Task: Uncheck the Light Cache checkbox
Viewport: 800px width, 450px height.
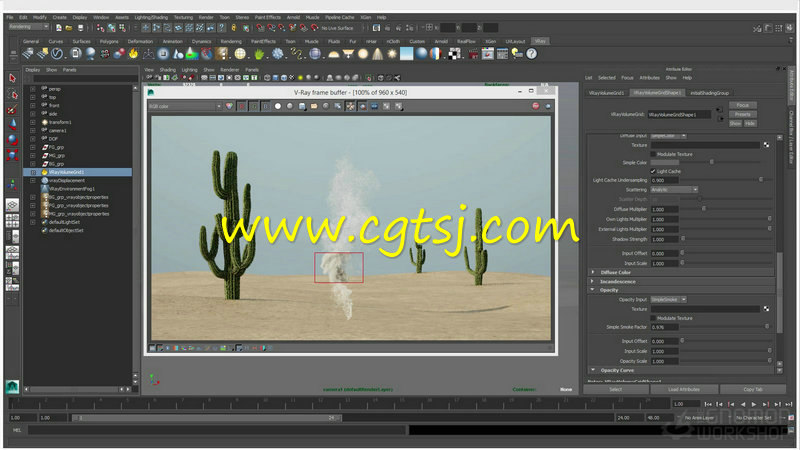Action: tap(653, 171)
